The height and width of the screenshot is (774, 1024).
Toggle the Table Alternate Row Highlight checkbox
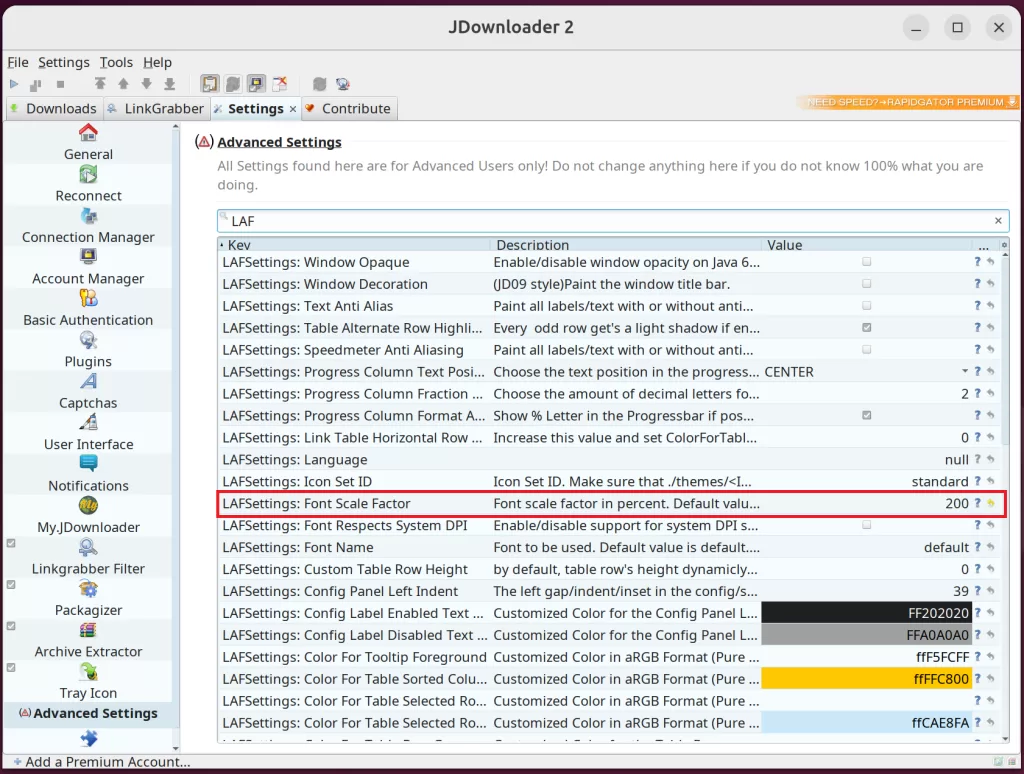click(x=866, y=328)
